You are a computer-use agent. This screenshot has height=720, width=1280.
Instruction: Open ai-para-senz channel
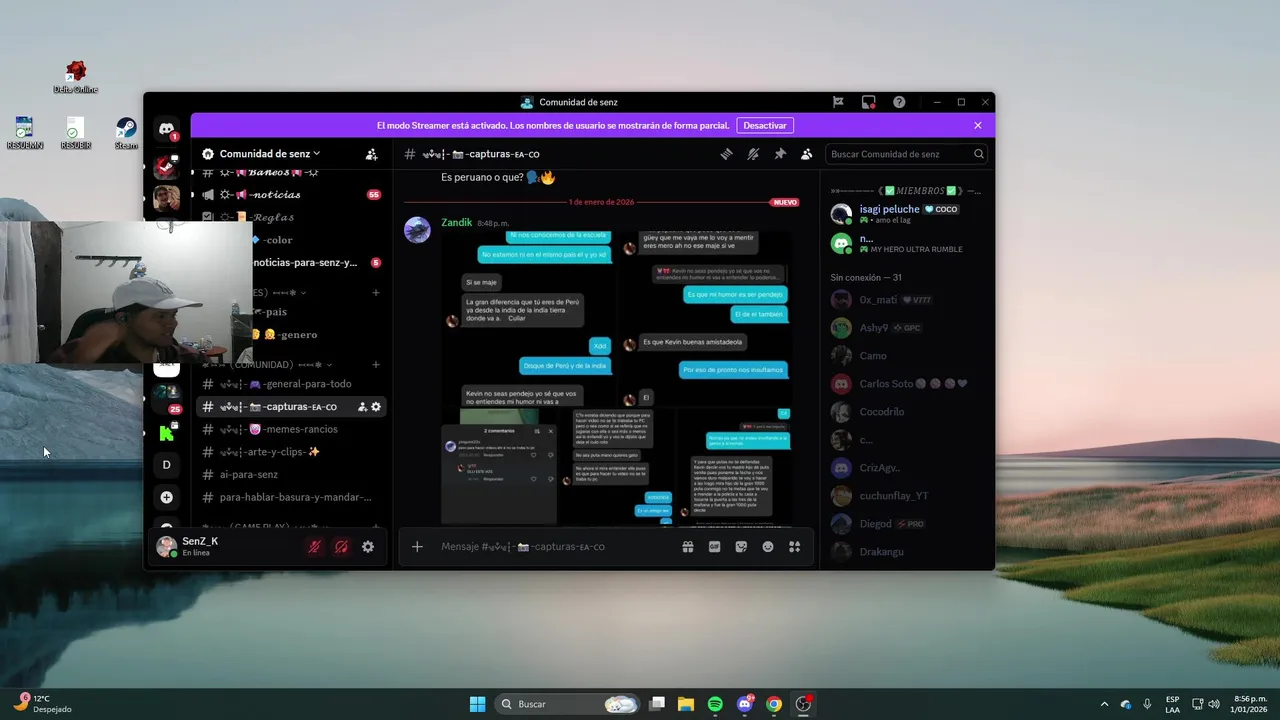tap(290, 475)
